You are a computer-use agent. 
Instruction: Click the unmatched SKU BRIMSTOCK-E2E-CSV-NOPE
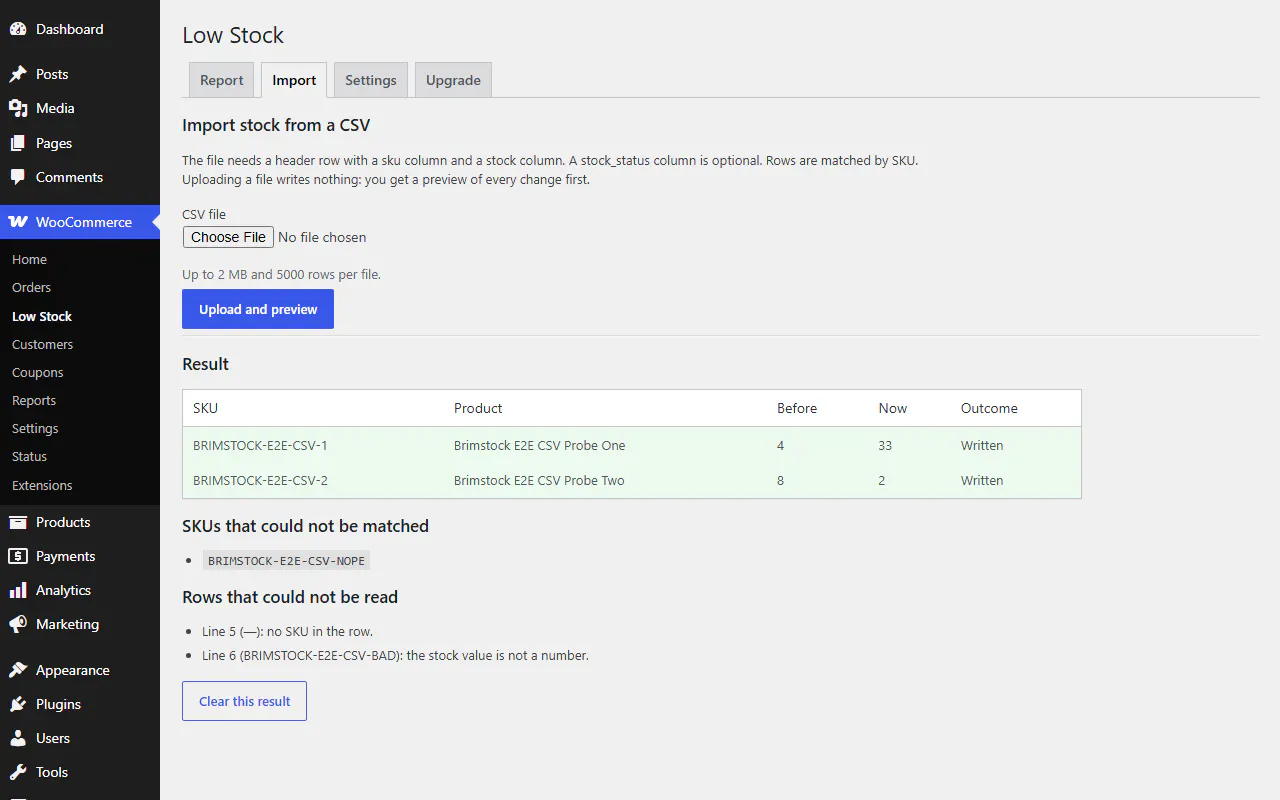286,561
